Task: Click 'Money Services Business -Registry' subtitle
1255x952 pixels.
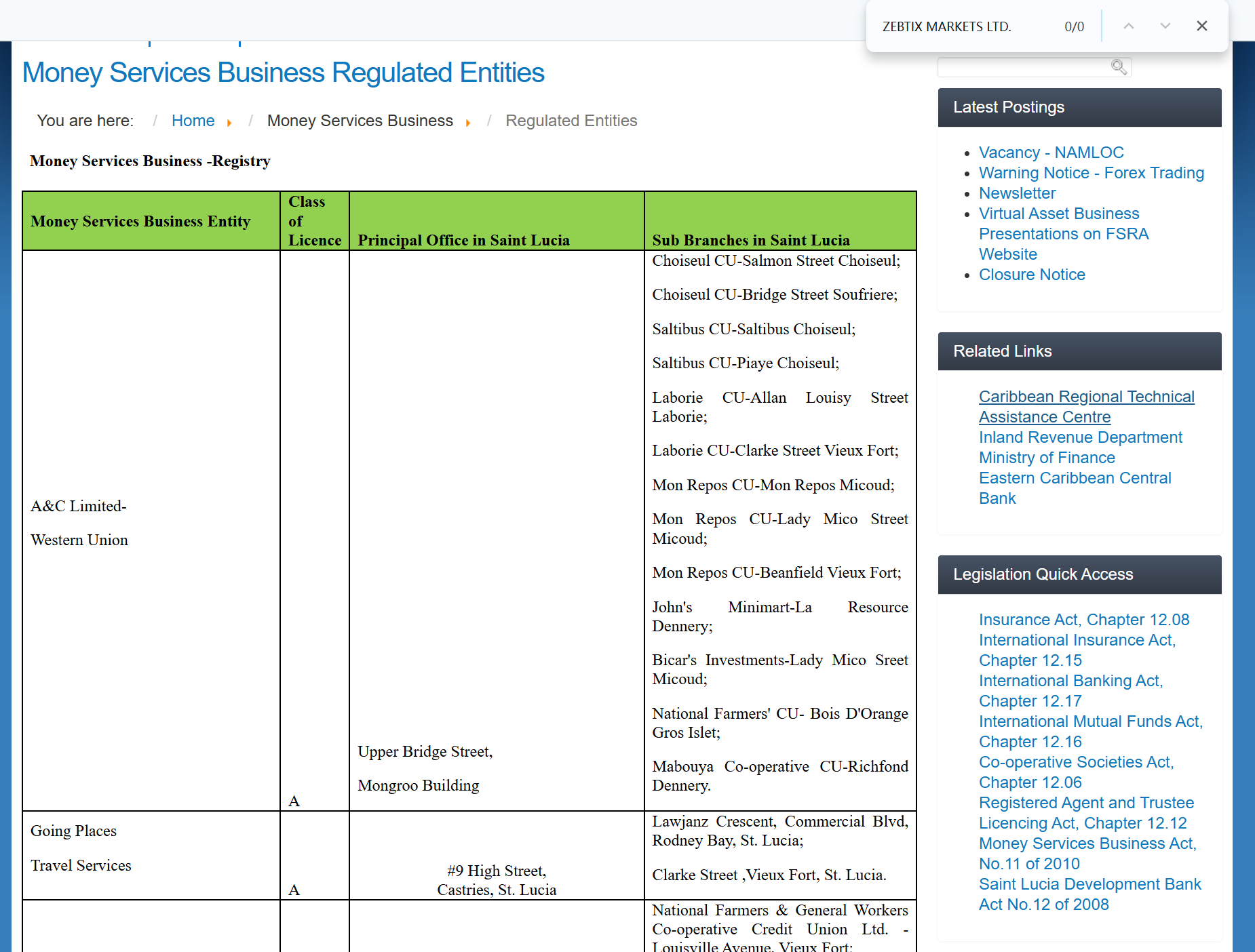Action: 150,161
